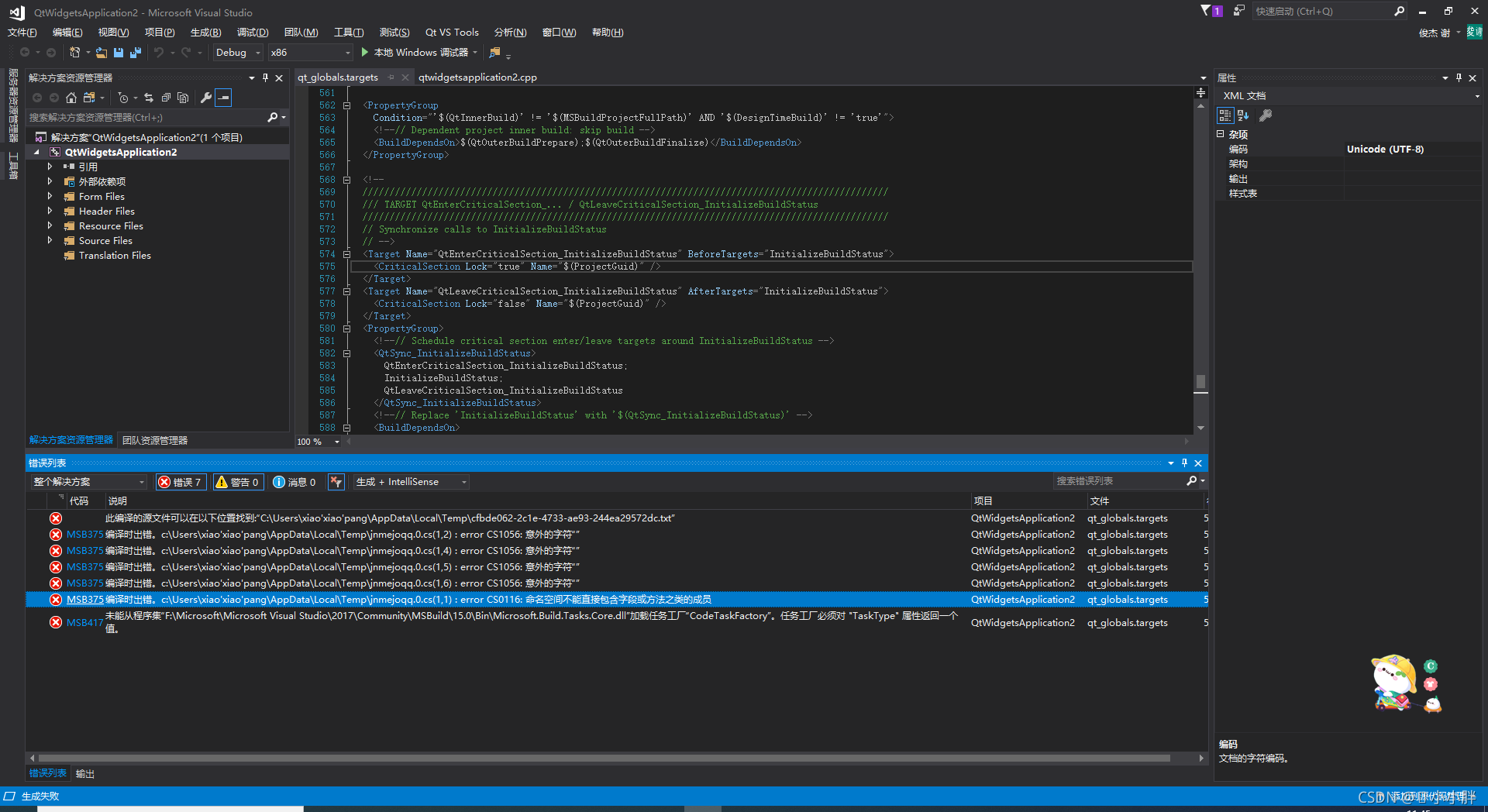The width and height of the screenshot is (1488, 812).
Task: Click the Find in Files toolbar icon
Action: coord(494,53)
